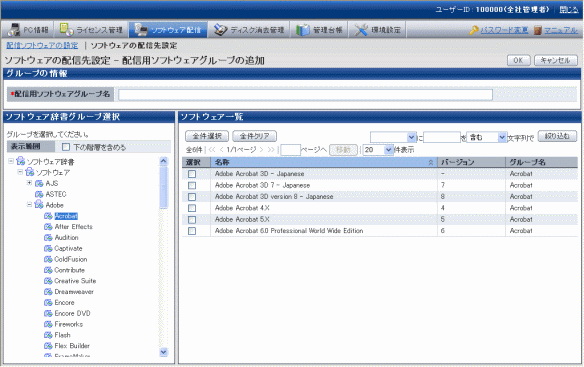Click the password change link

click(x=504, y=30)
